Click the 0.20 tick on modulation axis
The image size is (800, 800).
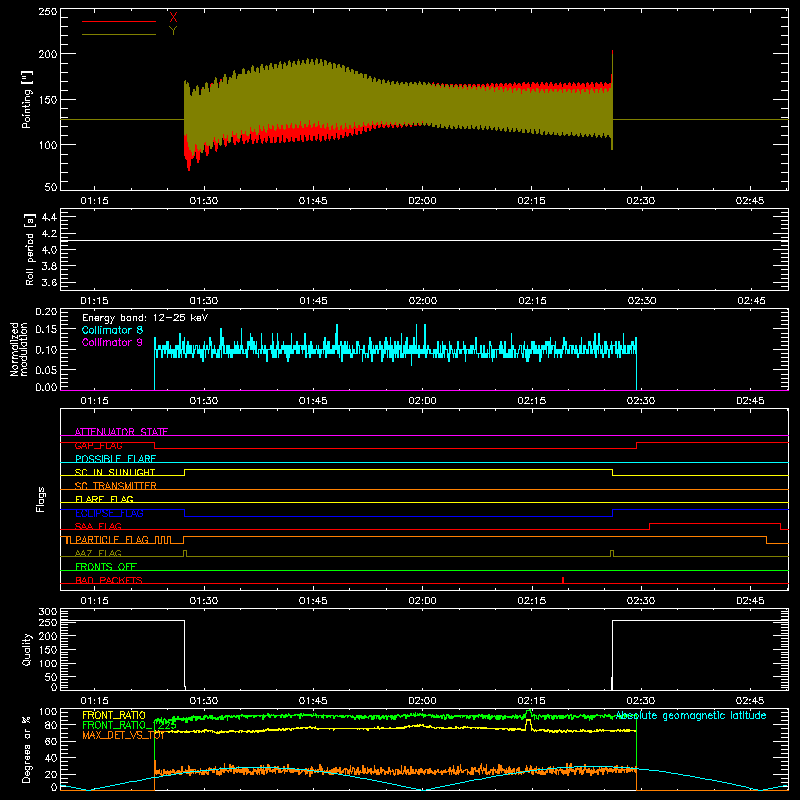click(46, 311)
